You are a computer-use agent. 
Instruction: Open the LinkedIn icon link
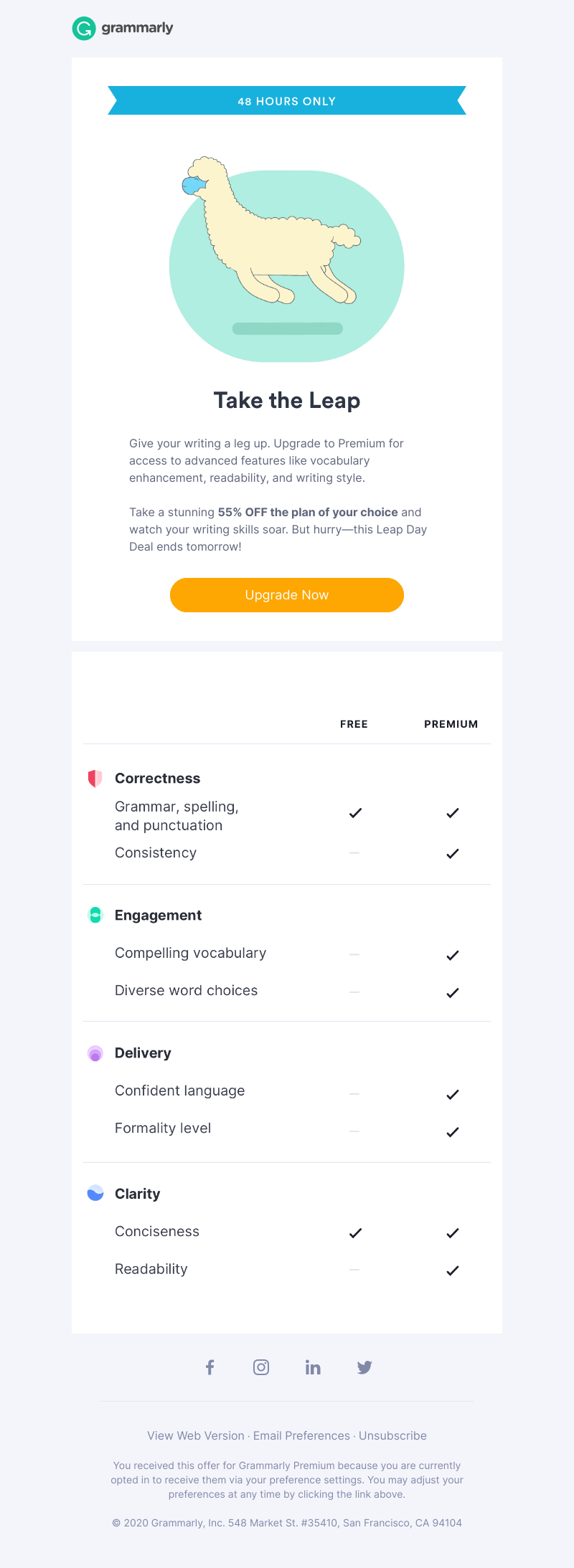pos(313,1367)
